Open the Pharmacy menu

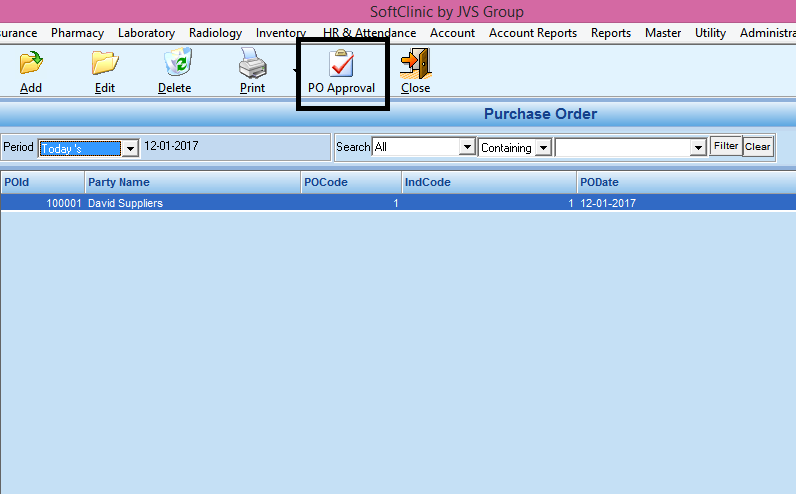pos(77,33)
